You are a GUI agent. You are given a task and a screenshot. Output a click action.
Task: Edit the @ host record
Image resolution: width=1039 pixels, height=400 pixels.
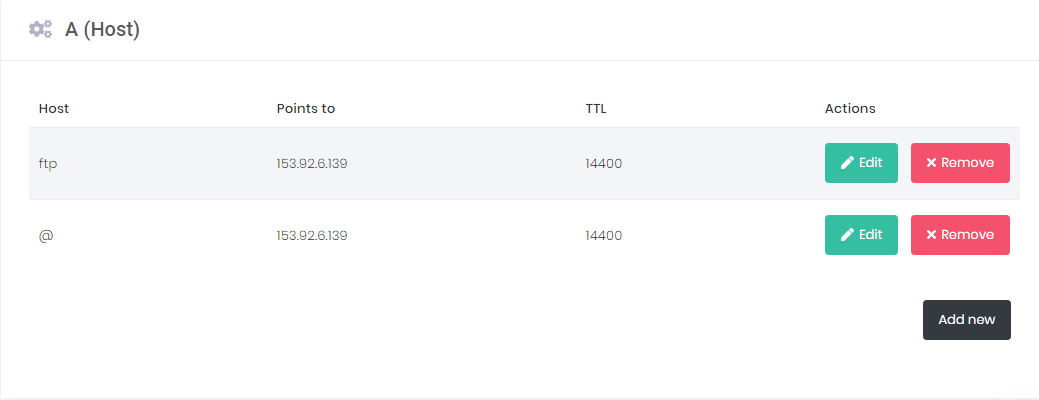(x=861, y=235)
